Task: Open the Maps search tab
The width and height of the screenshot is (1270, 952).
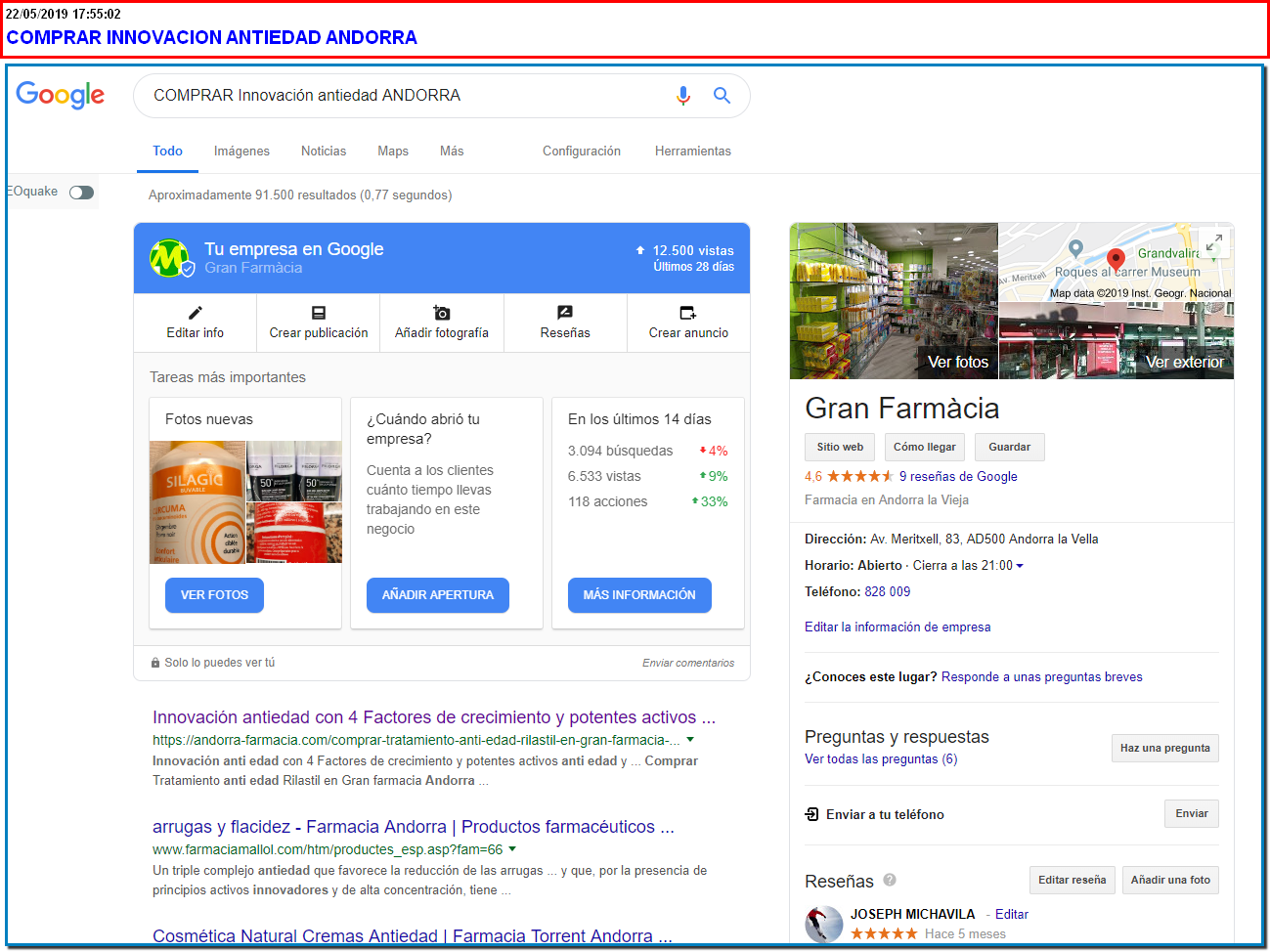Action: [x=393, y=151]
